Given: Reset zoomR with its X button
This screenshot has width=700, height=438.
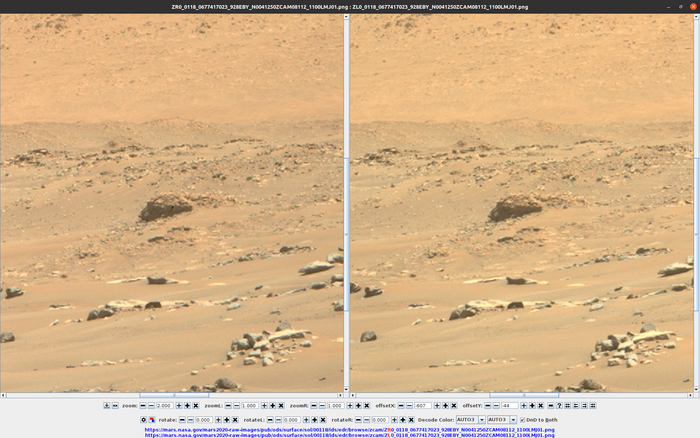Looking at the screenshot, I should 367,405.
